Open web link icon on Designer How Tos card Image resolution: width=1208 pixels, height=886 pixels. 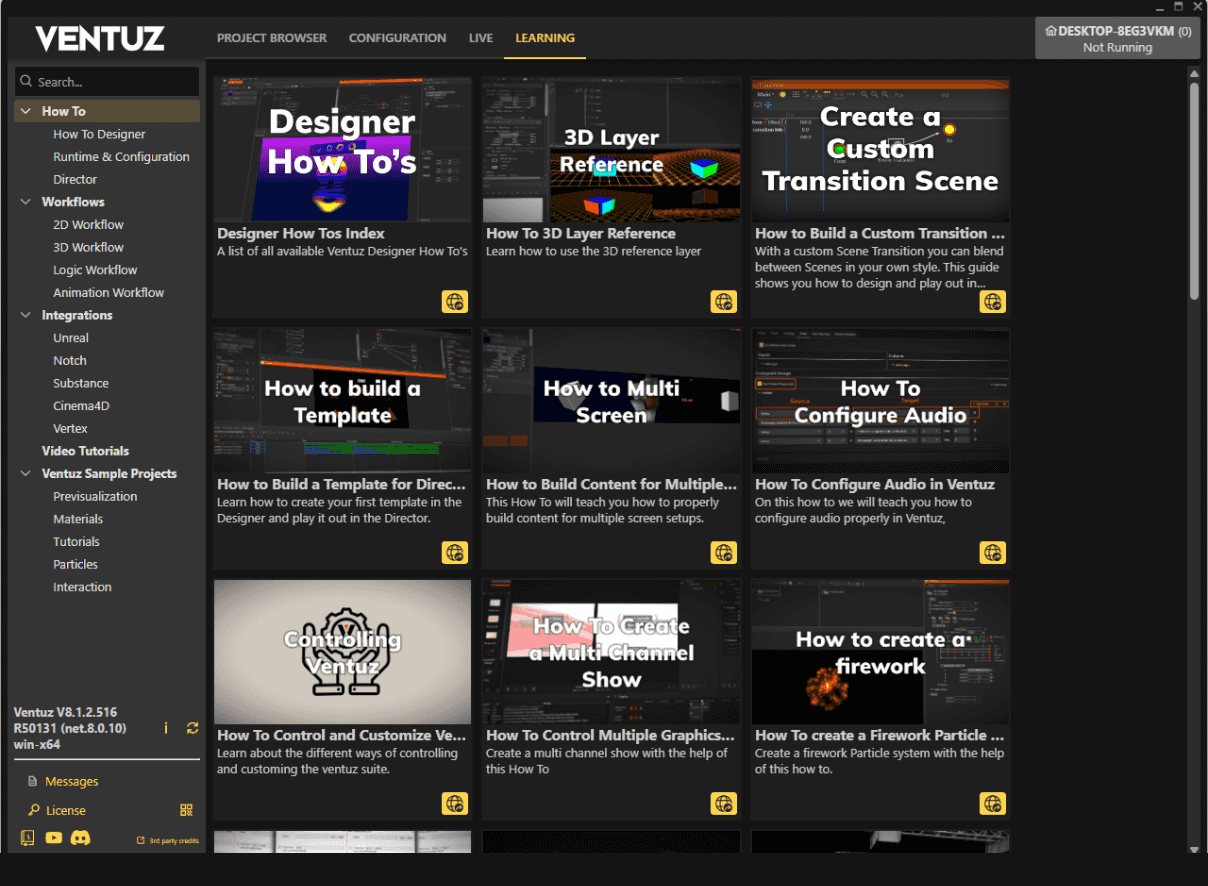(x=454, y=301)
